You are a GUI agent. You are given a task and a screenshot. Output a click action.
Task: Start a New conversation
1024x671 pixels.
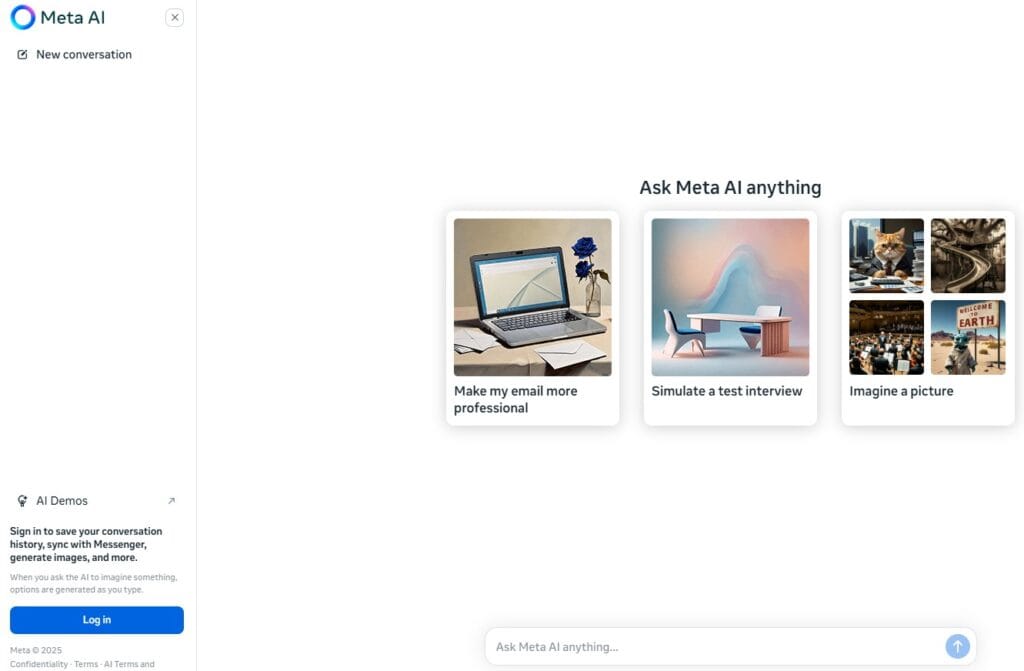point(84,54)
